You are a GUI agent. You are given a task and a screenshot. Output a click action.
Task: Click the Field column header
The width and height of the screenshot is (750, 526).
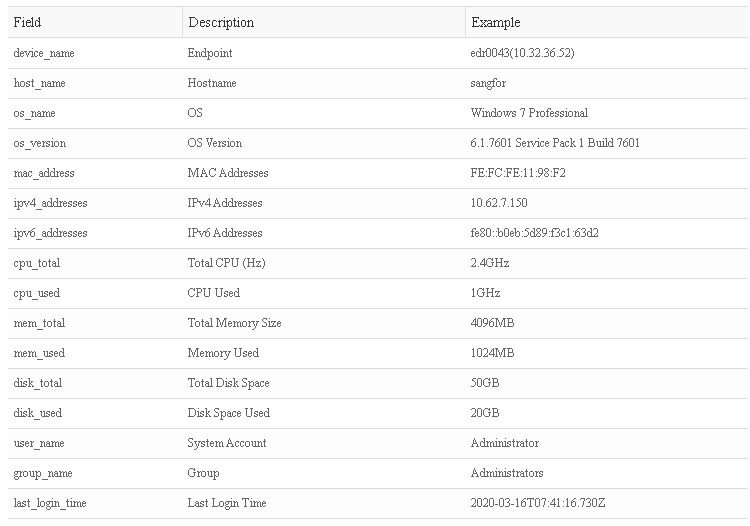click(27, 22)
